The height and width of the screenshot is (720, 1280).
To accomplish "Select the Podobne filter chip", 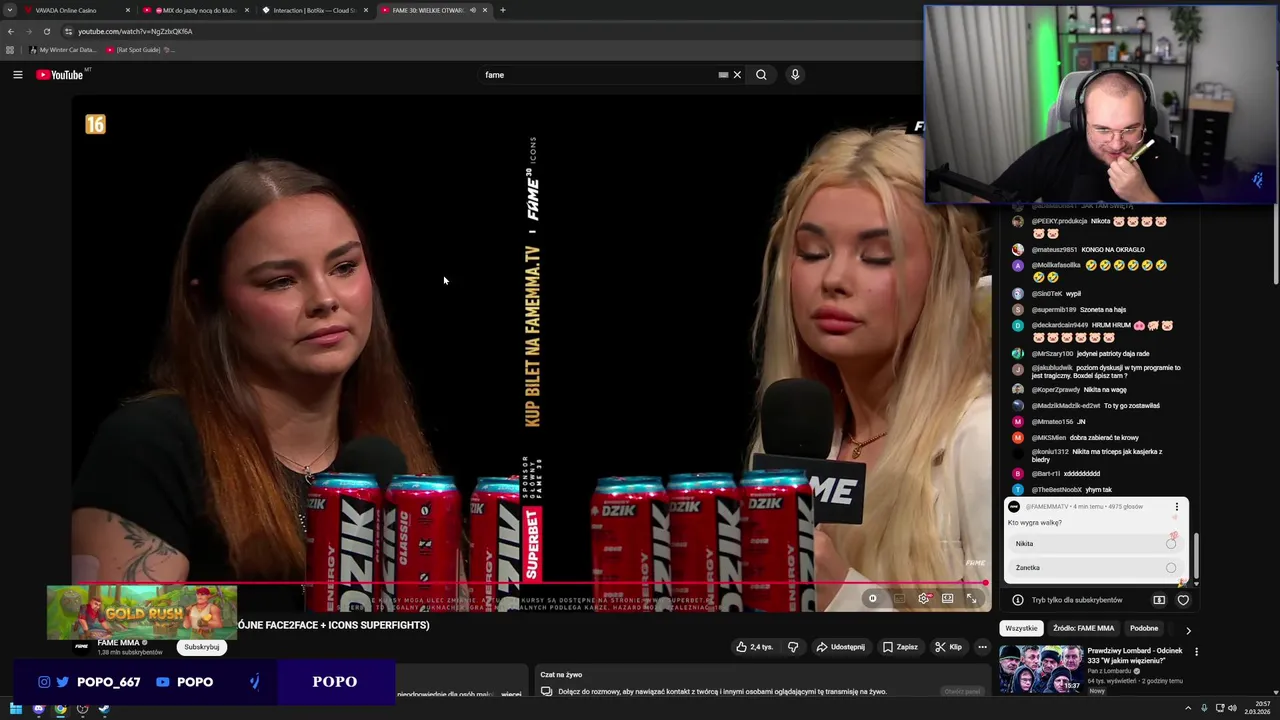I will tap(1144, 628).
